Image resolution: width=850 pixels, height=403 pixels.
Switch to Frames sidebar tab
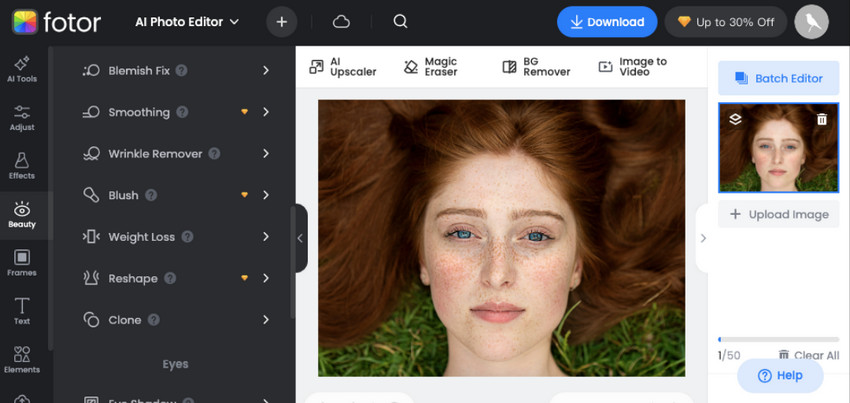(22, 264)
